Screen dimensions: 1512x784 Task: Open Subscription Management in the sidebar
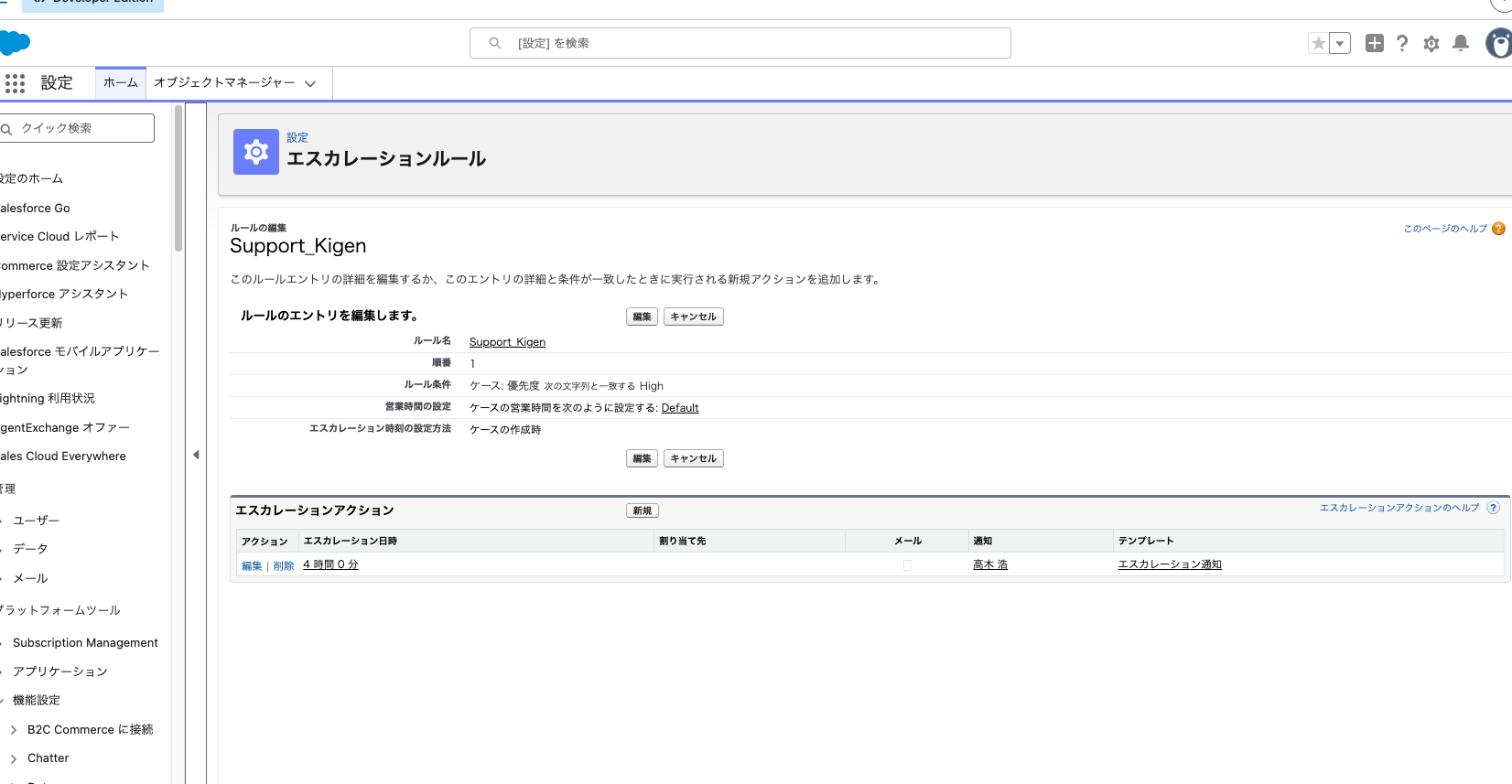coord(85,643)
